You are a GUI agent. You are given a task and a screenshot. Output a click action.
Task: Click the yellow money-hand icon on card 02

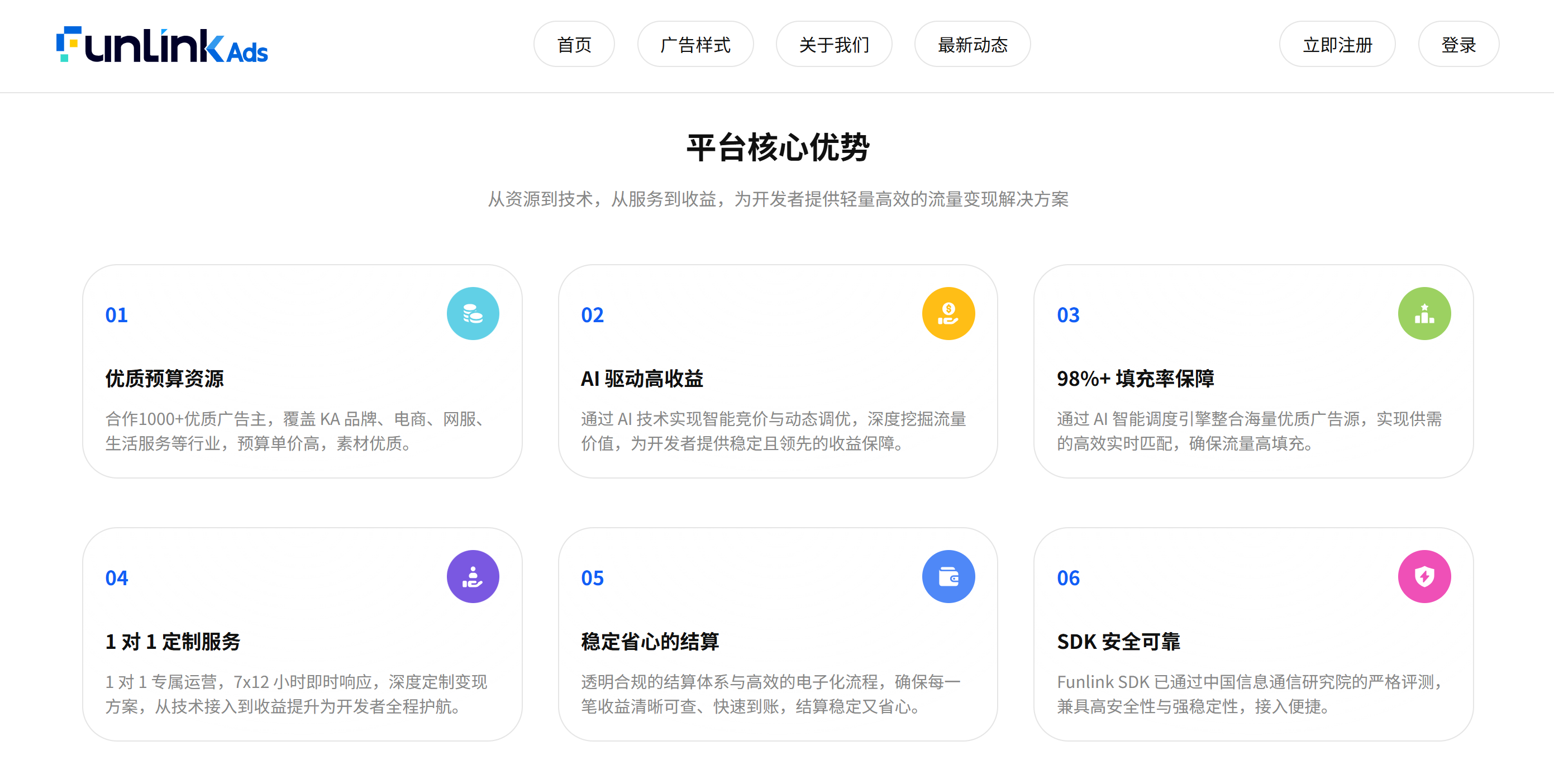948,314
